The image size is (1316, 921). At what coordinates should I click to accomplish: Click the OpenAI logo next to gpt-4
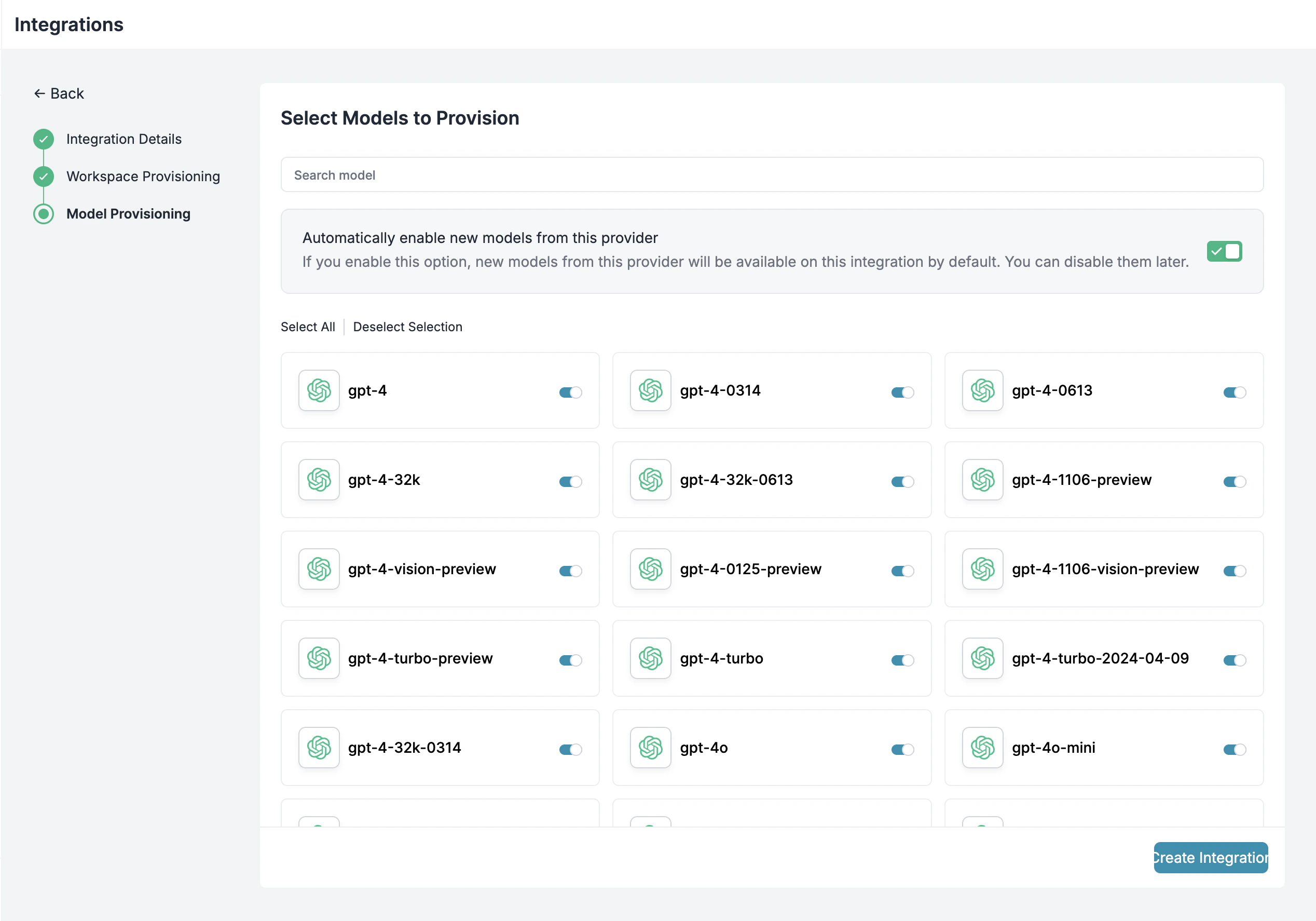pyautogui.click(x=319, y=390)
